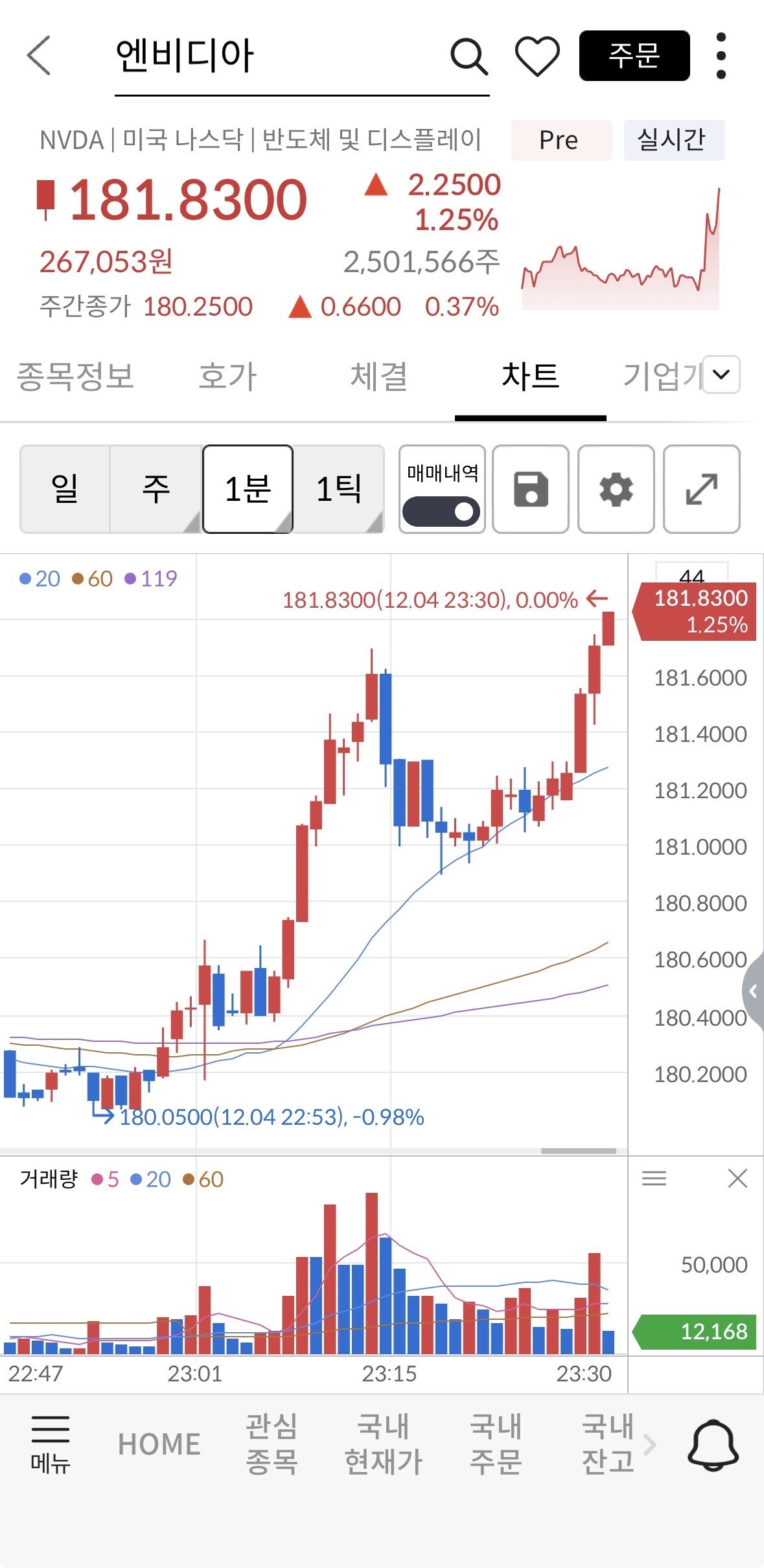Tap the 주문 order button
764x1568 pixels.
(x=634, y=56)
